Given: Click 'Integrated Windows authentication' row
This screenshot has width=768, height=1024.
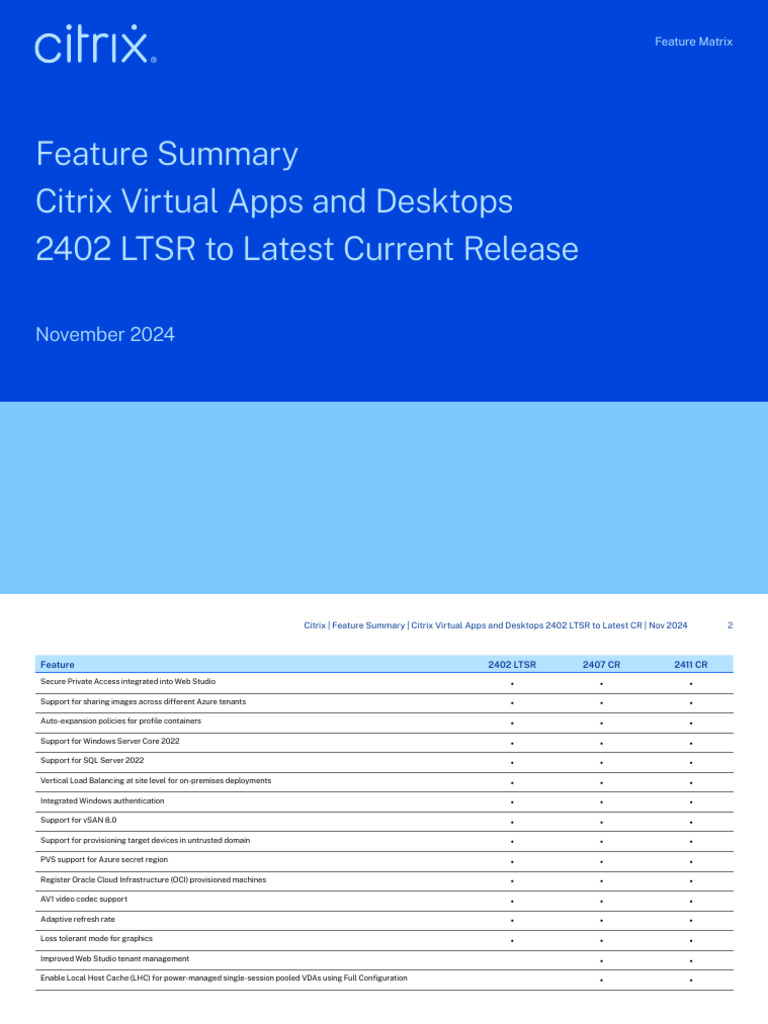Looking at the screenshot, I should (x=384, y=801).
